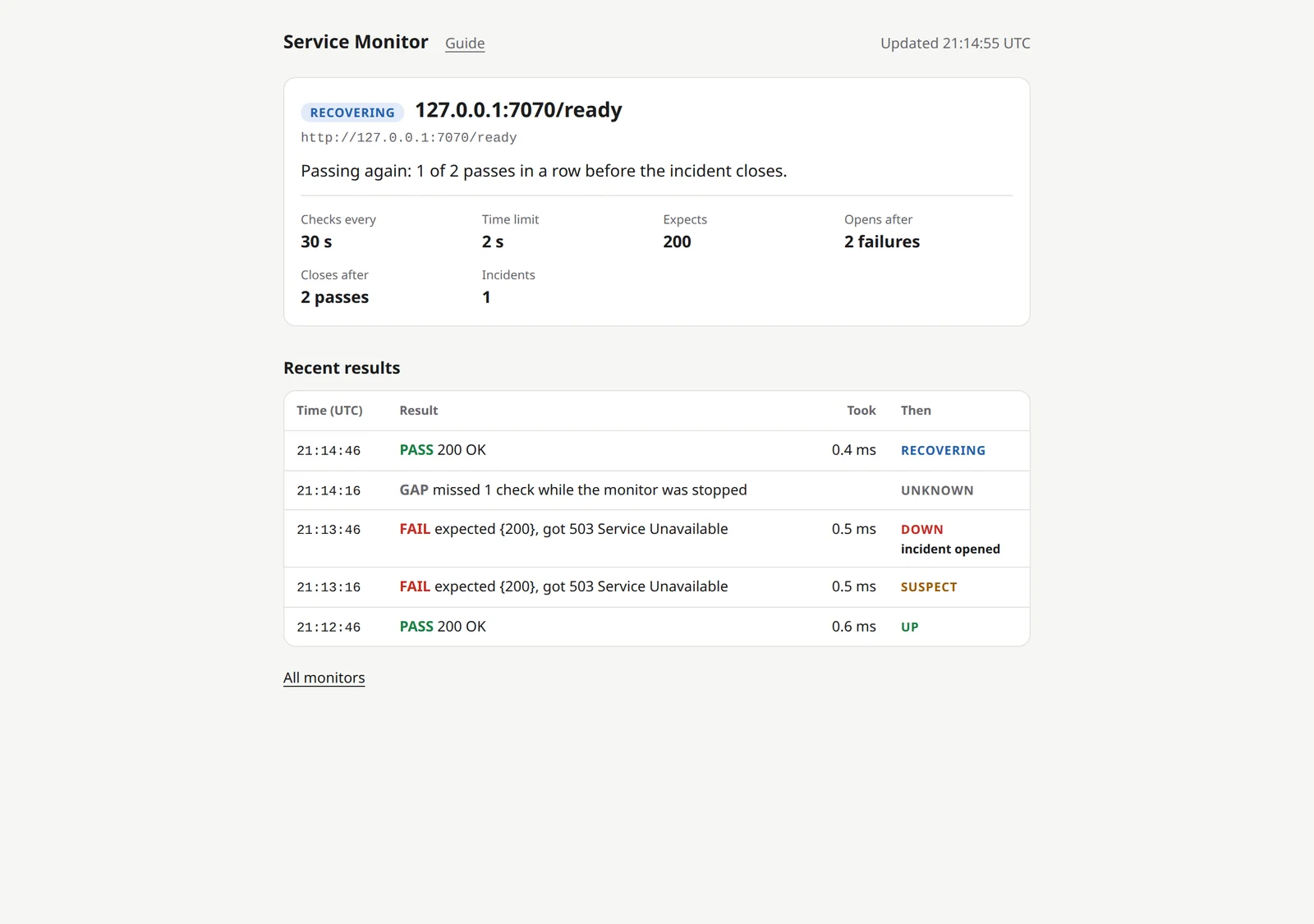Click the '0.6 ms' duration cell
1314x924 pixels.
(x=854, y=627)
